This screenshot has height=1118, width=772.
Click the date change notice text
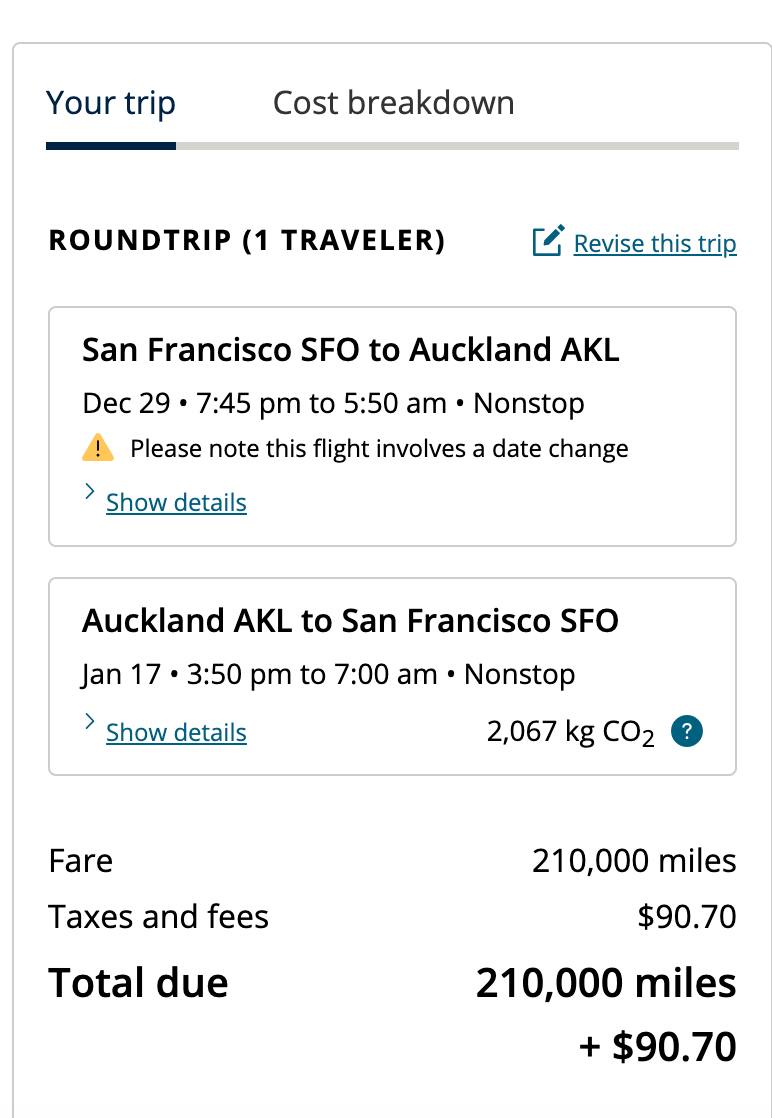click(x=379, y=449)
